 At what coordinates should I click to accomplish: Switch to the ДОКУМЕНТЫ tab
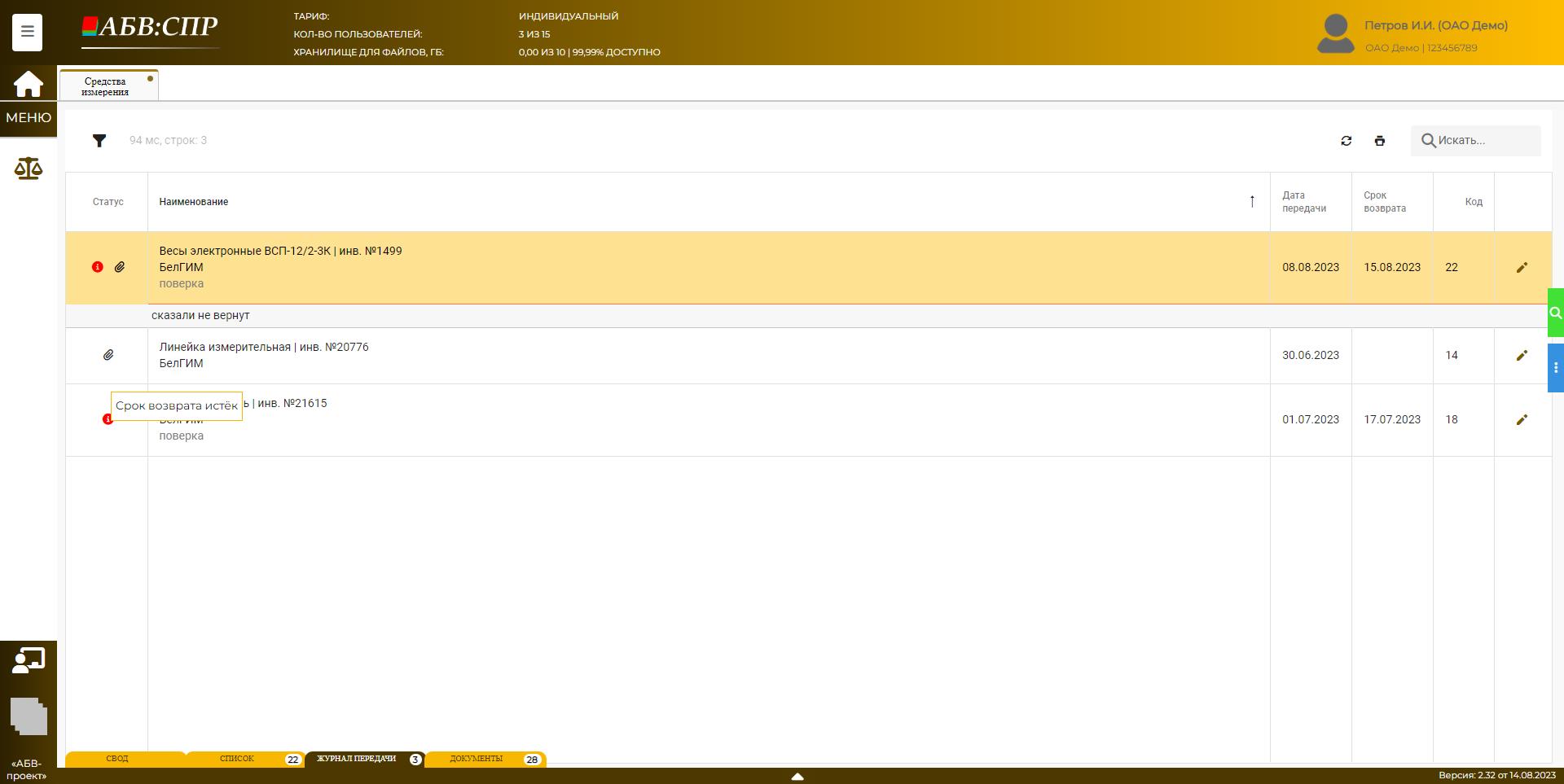click(477, 759)
